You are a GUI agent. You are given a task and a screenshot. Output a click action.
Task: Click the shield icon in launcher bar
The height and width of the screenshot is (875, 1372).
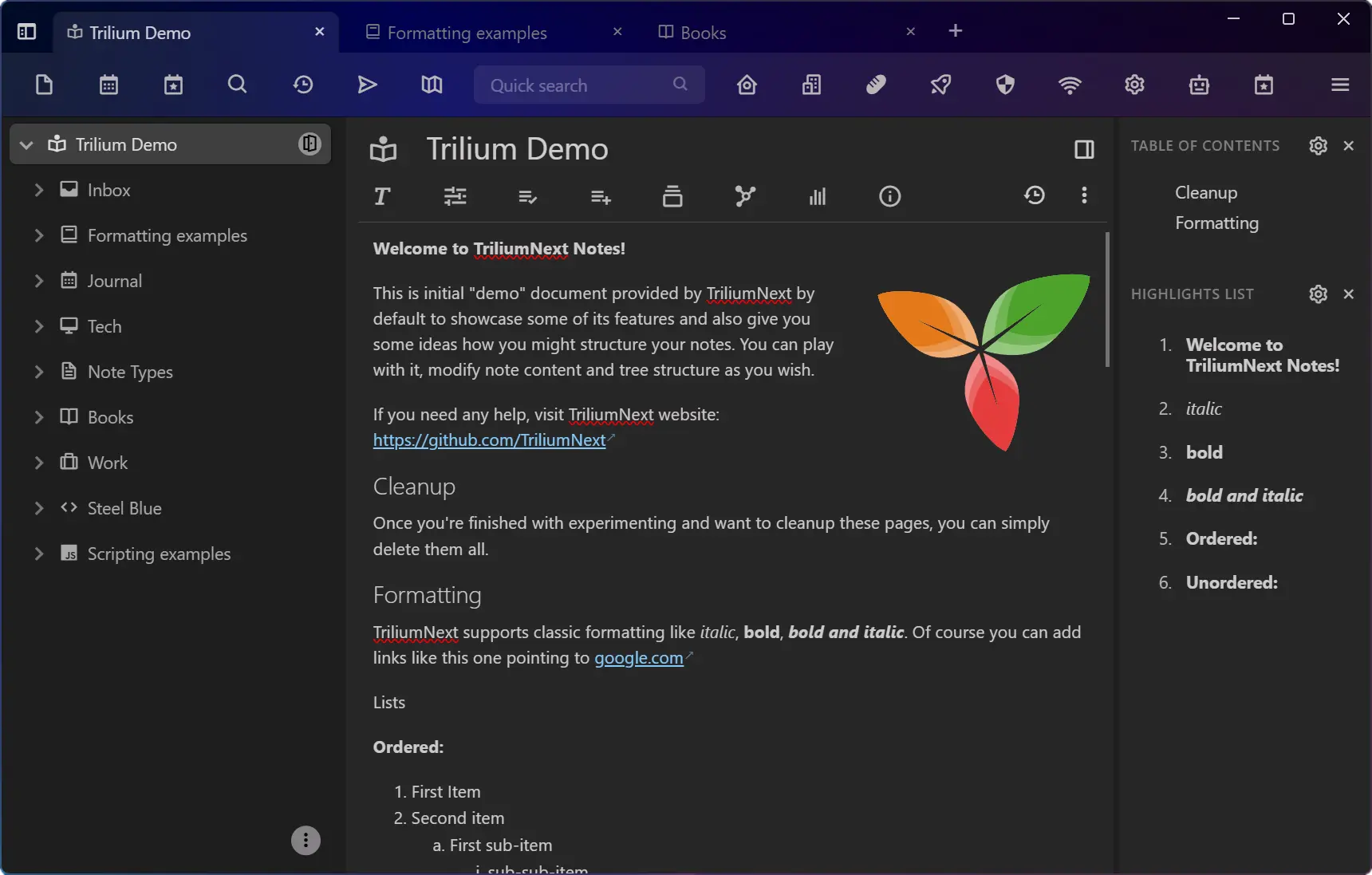1005,85
